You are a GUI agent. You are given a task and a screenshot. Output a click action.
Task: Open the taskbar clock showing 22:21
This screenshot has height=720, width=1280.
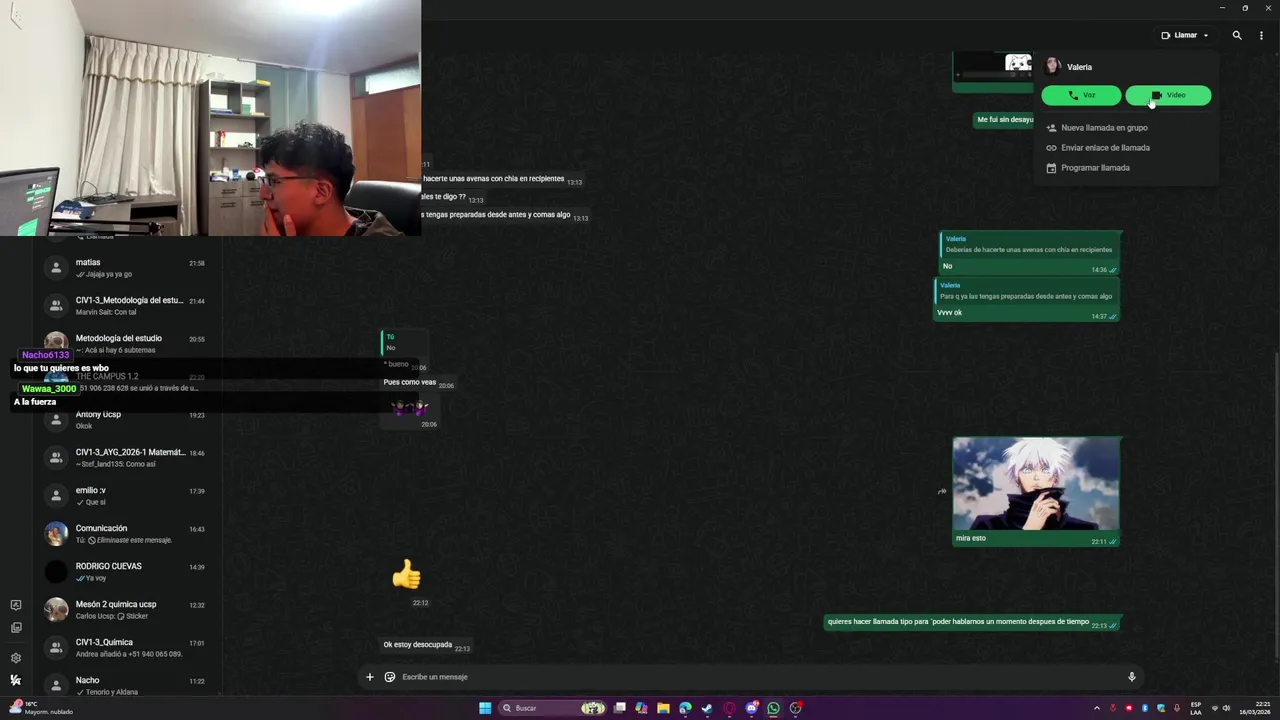tap(1254, 708)
